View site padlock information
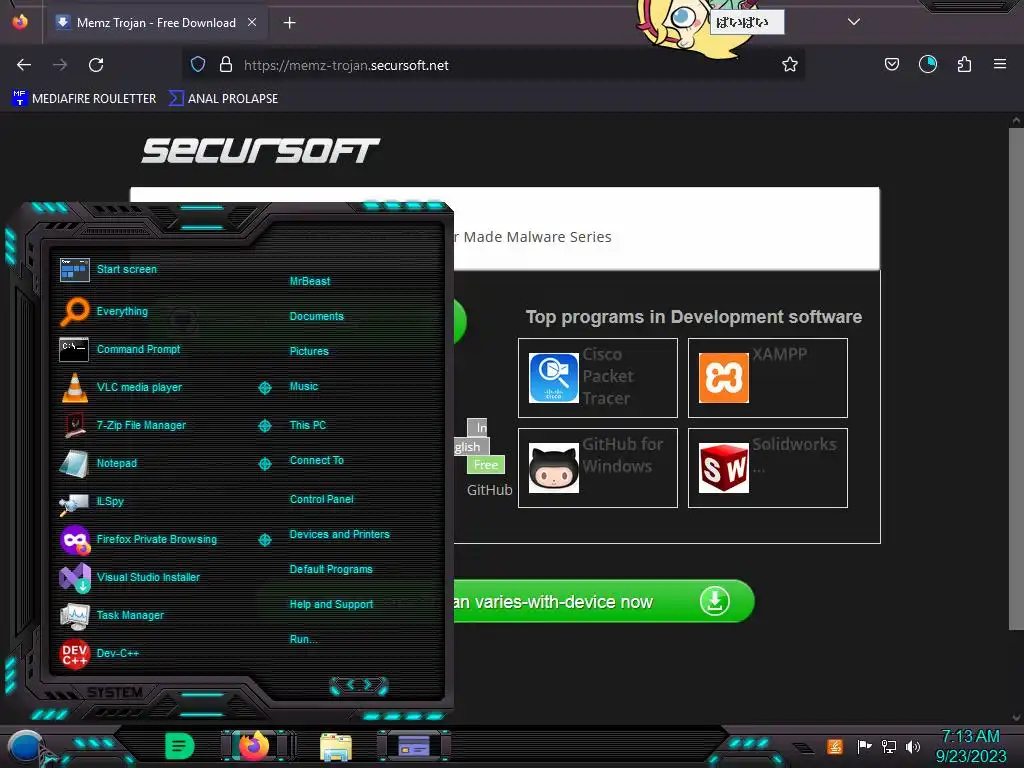 [x=226, y=65]
